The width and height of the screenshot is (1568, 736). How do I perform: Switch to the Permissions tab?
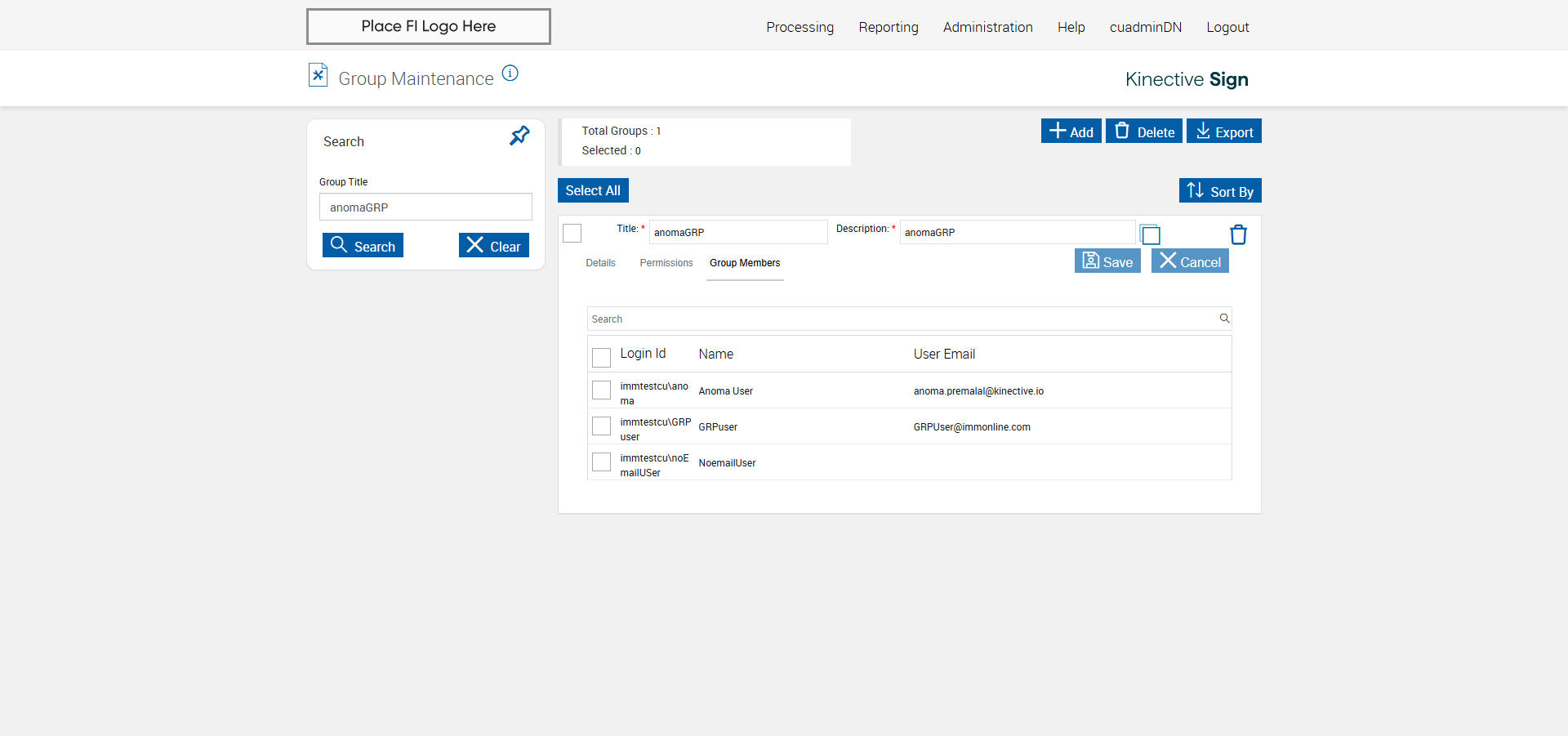666,263
